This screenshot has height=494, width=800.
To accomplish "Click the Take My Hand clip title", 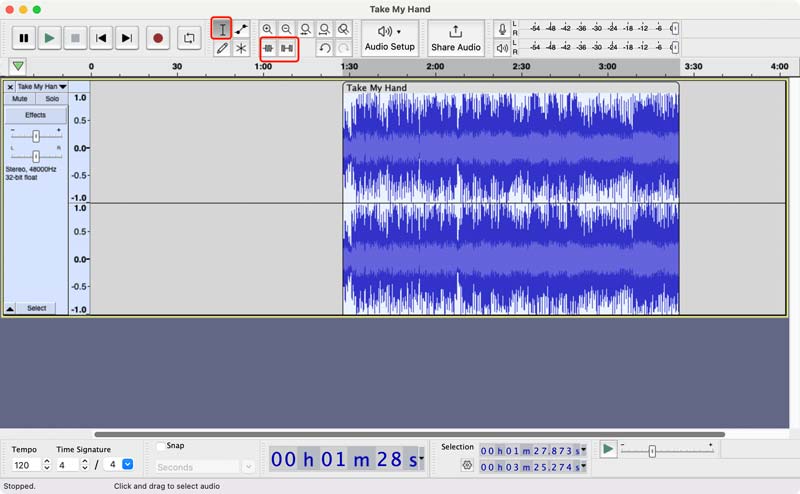I will [377, 88].
